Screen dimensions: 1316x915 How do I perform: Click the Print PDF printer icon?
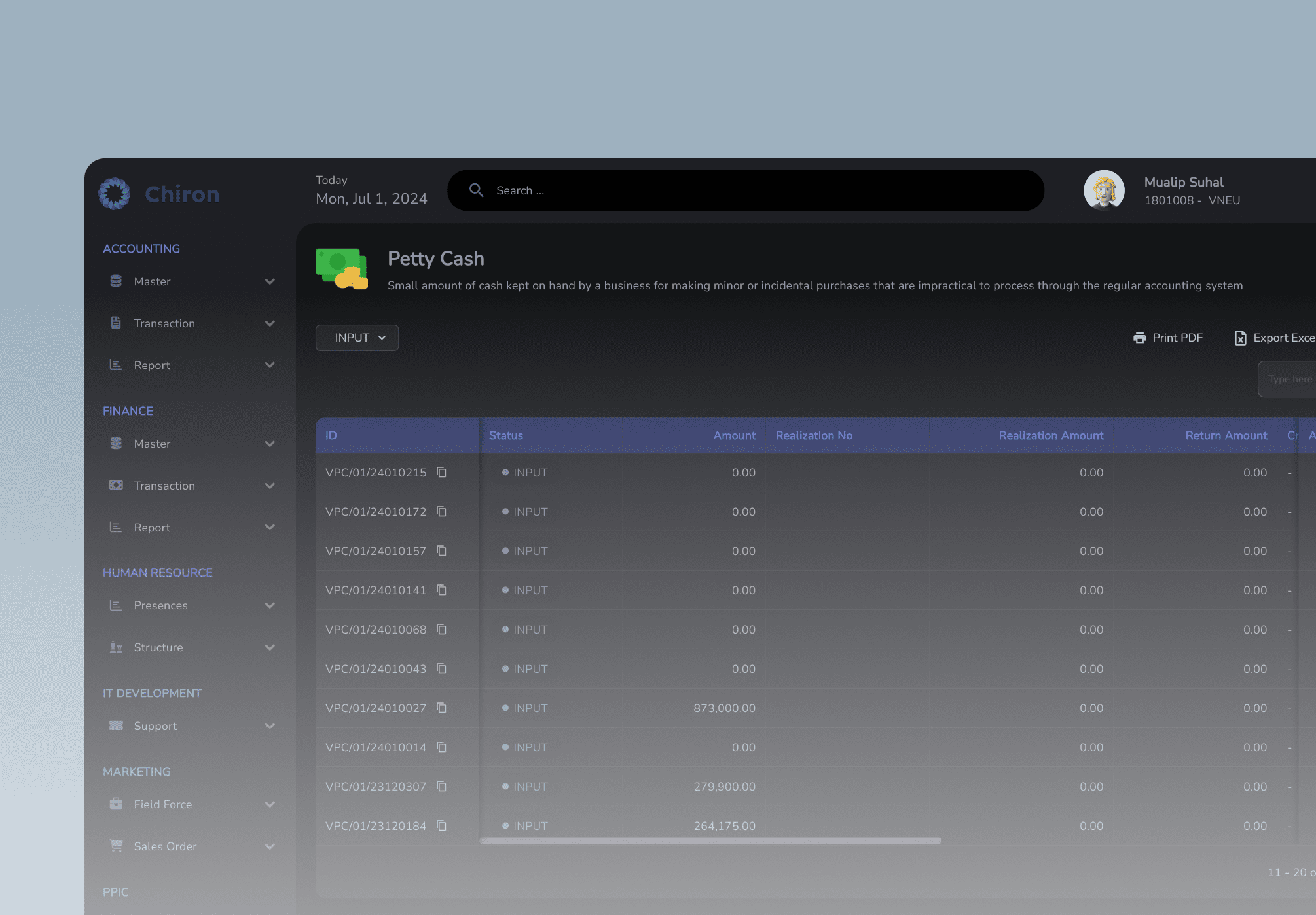[x=1139, y=338]
